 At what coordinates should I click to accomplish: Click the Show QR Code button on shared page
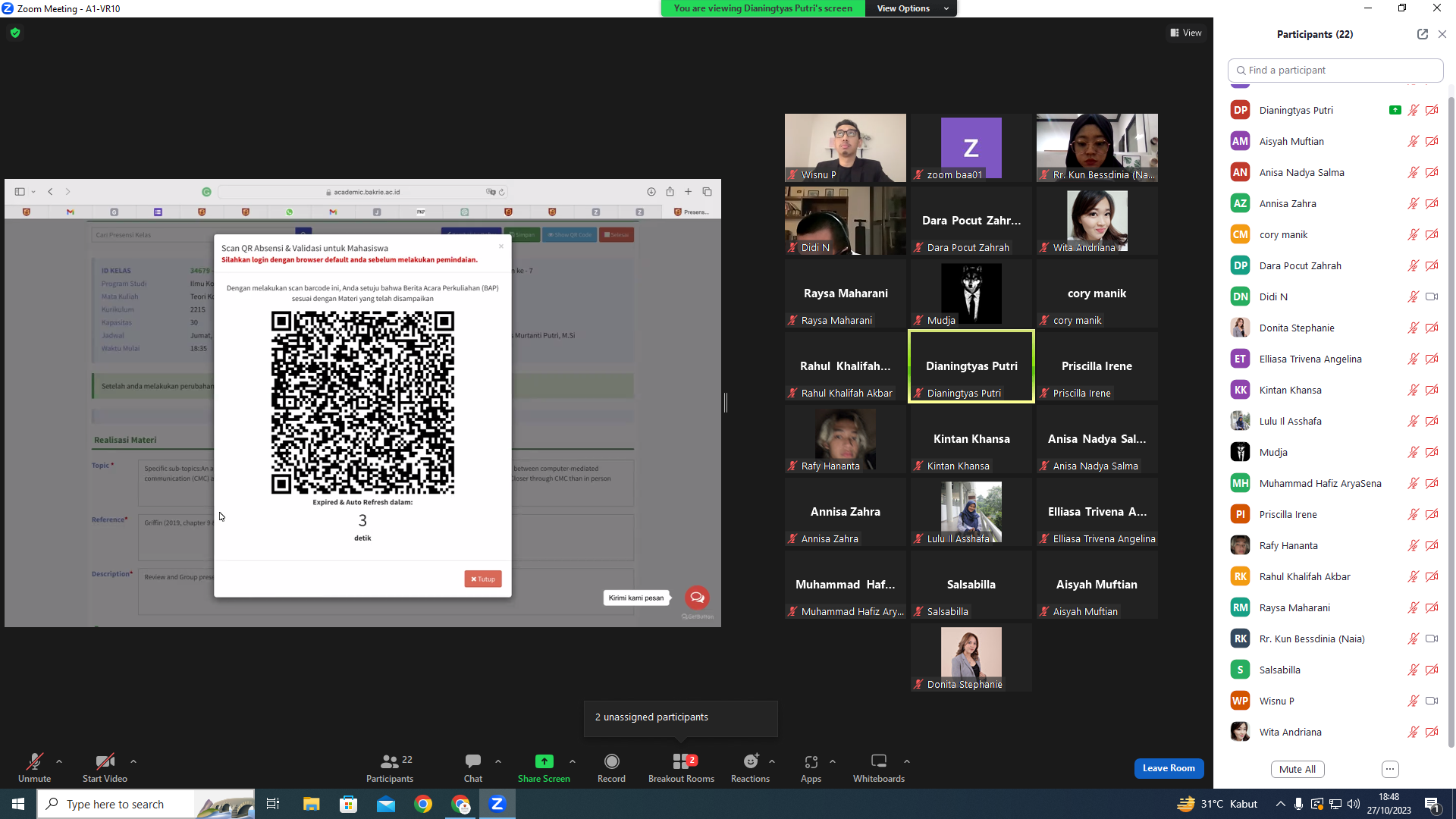(569, 235)
